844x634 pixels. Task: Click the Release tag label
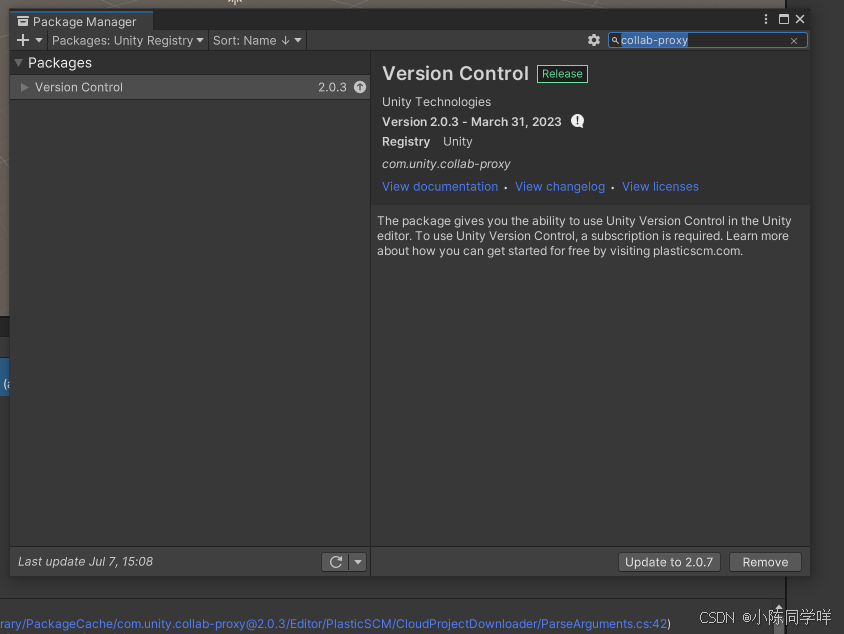pos(562,74)
